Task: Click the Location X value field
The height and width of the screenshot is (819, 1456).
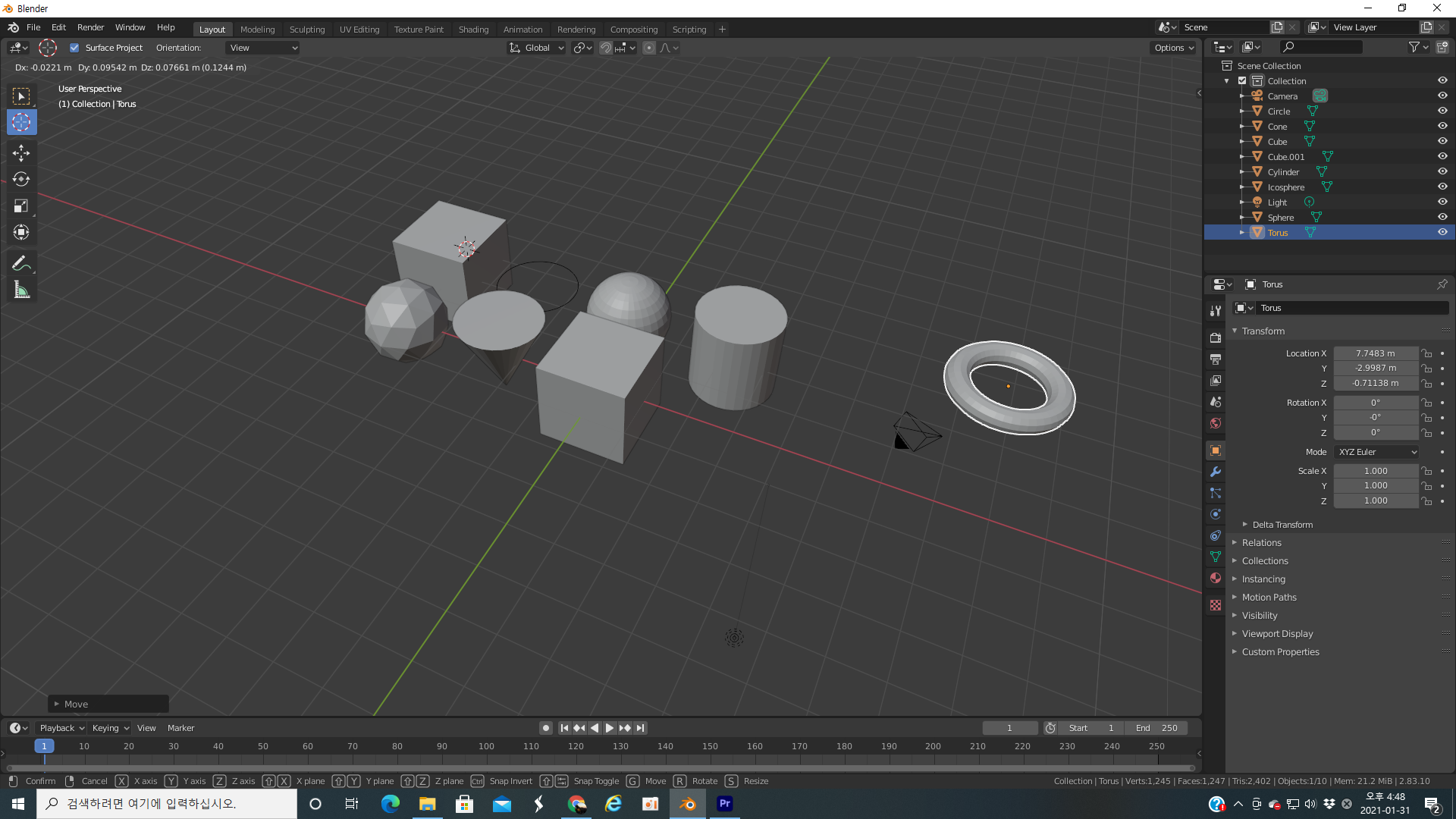Action: click(x=1375, y=353)
